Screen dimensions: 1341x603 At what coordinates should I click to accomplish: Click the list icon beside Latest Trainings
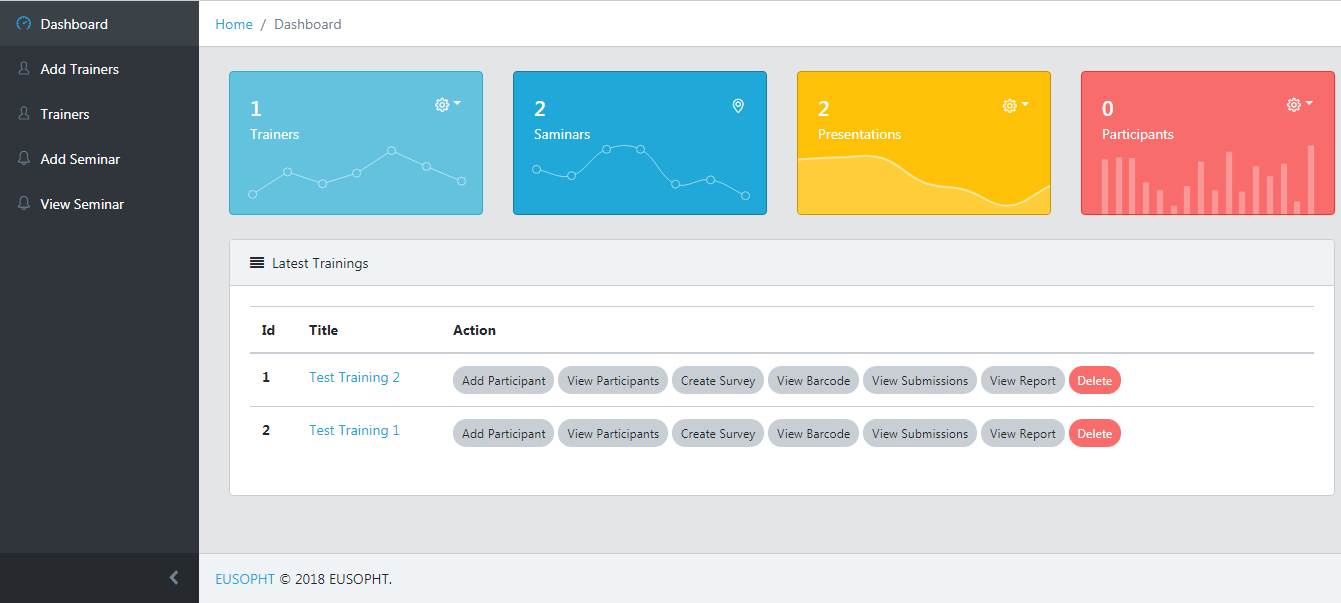257,263
